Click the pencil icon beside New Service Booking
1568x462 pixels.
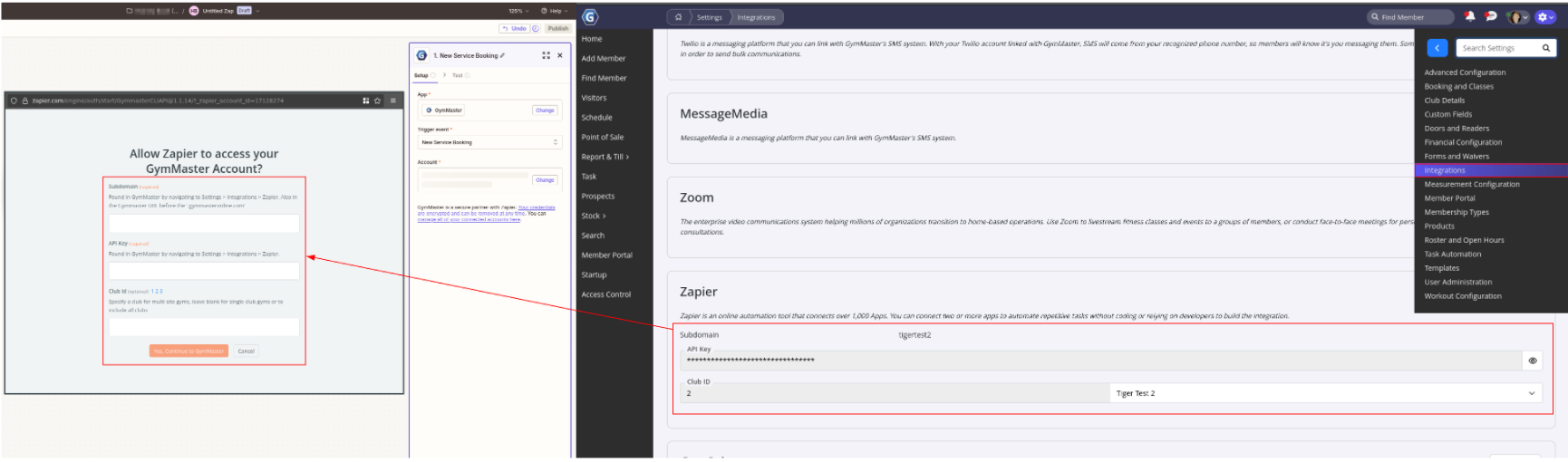(503, 55)
